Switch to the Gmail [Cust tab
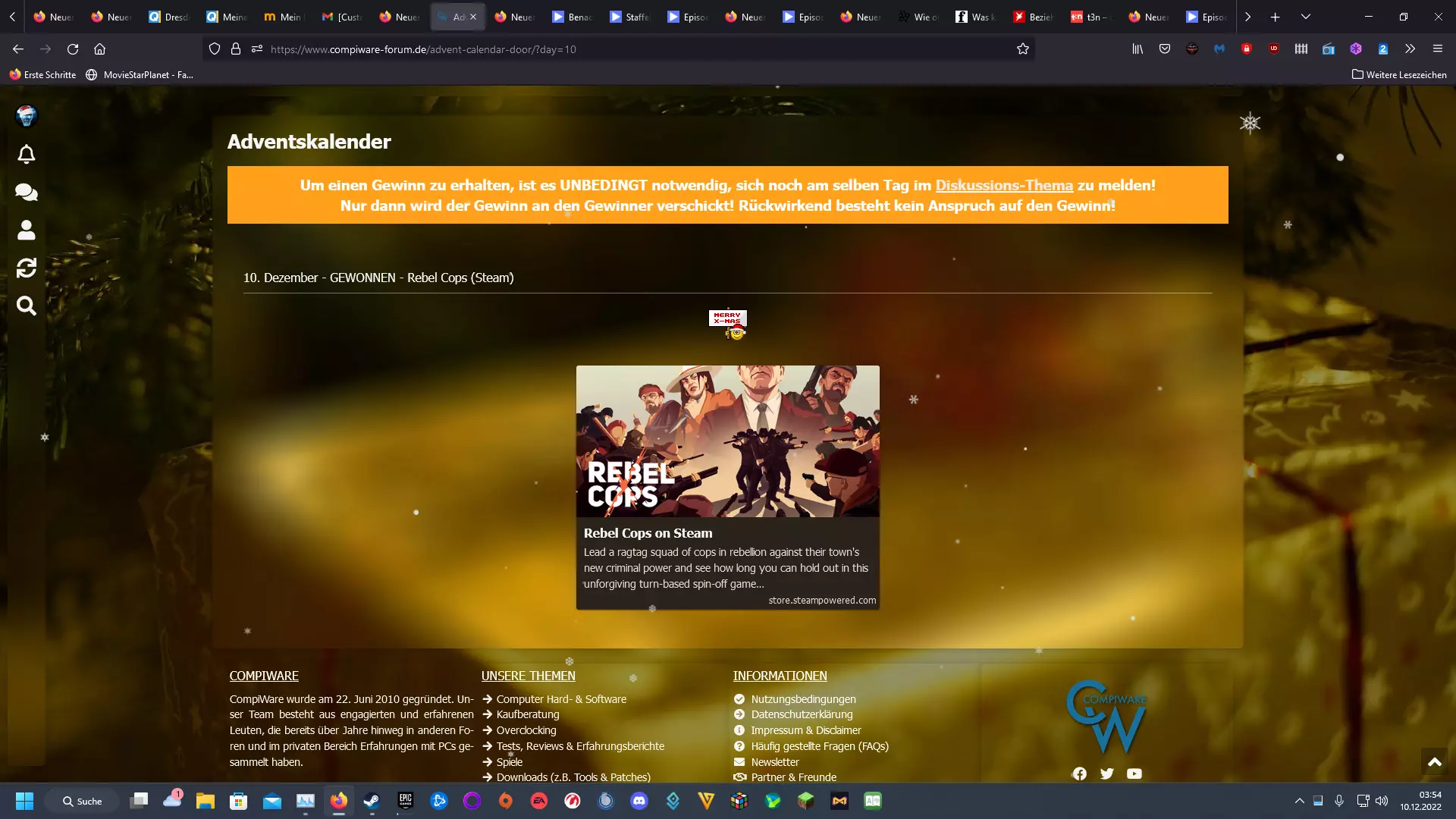Image resolution: width=1456 pixels, height=819 pixels. (x=343, y=17)
